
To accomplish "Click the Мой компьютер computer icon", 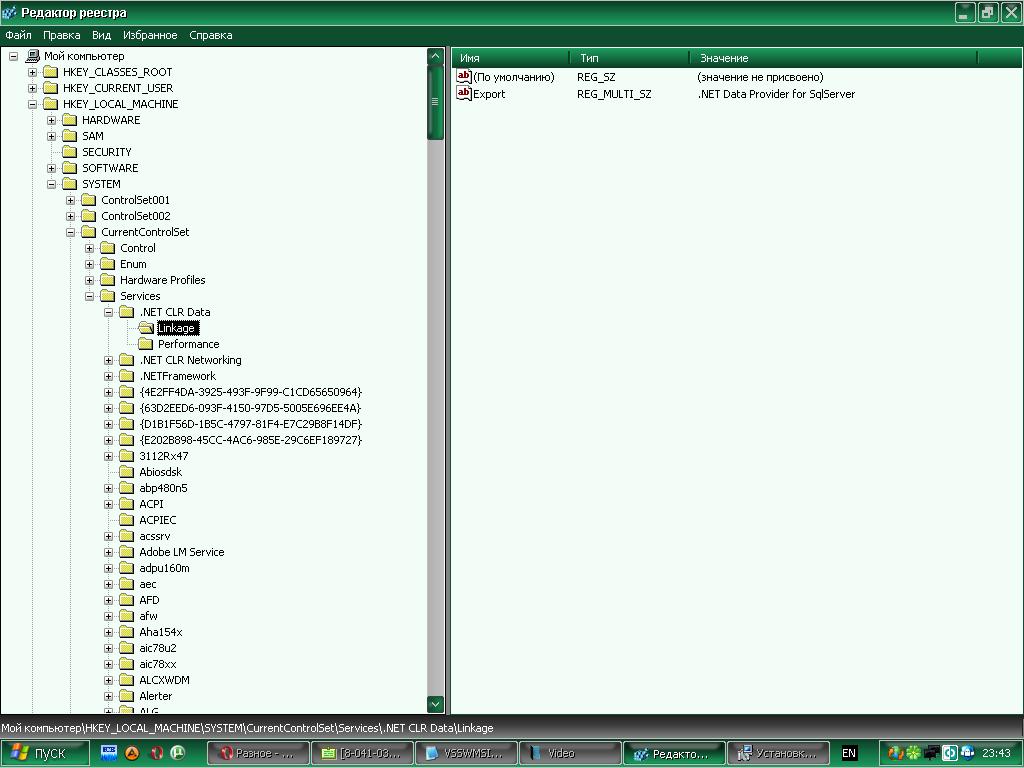I will click(32, 56).
